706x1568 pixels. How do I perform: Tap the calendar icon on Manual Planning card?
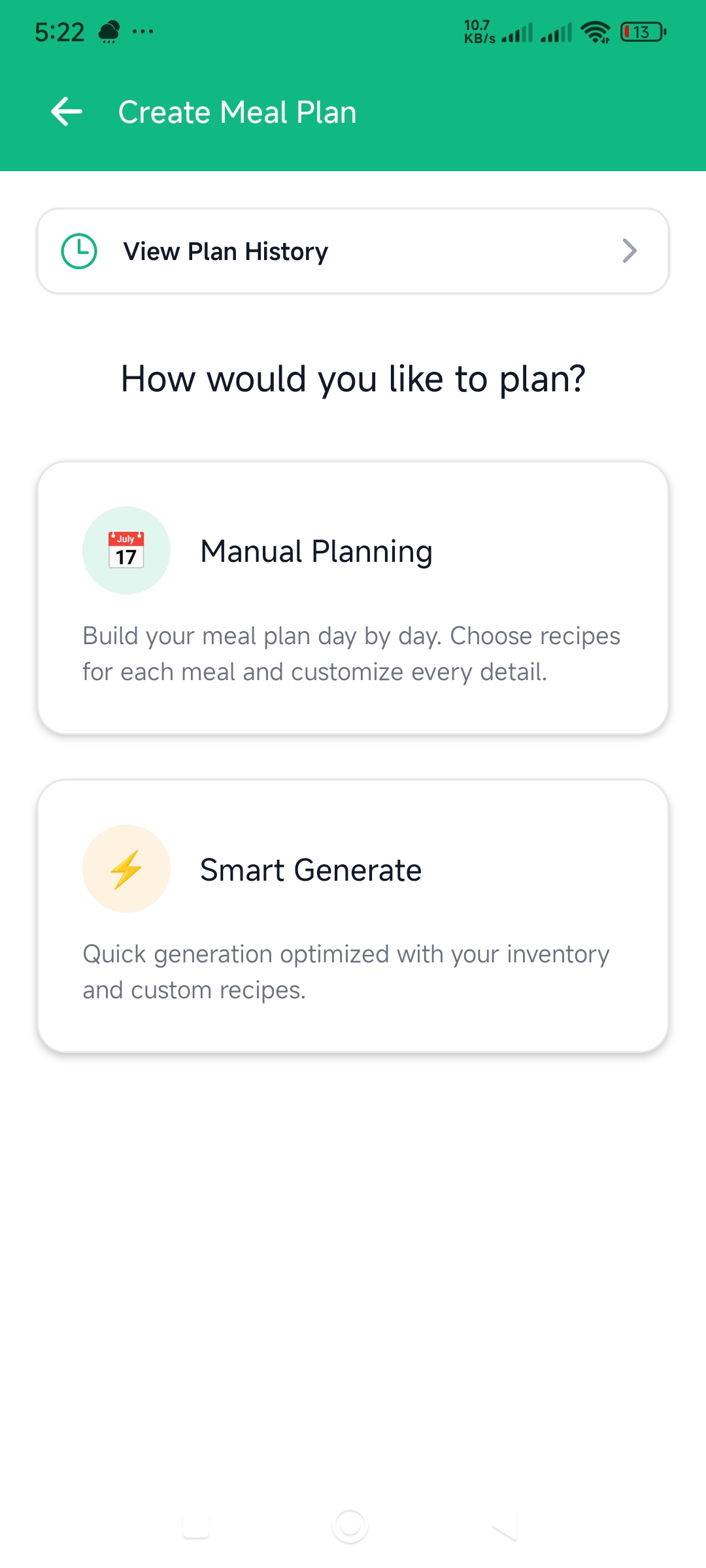pyautogui.click(x=126, y=549)
